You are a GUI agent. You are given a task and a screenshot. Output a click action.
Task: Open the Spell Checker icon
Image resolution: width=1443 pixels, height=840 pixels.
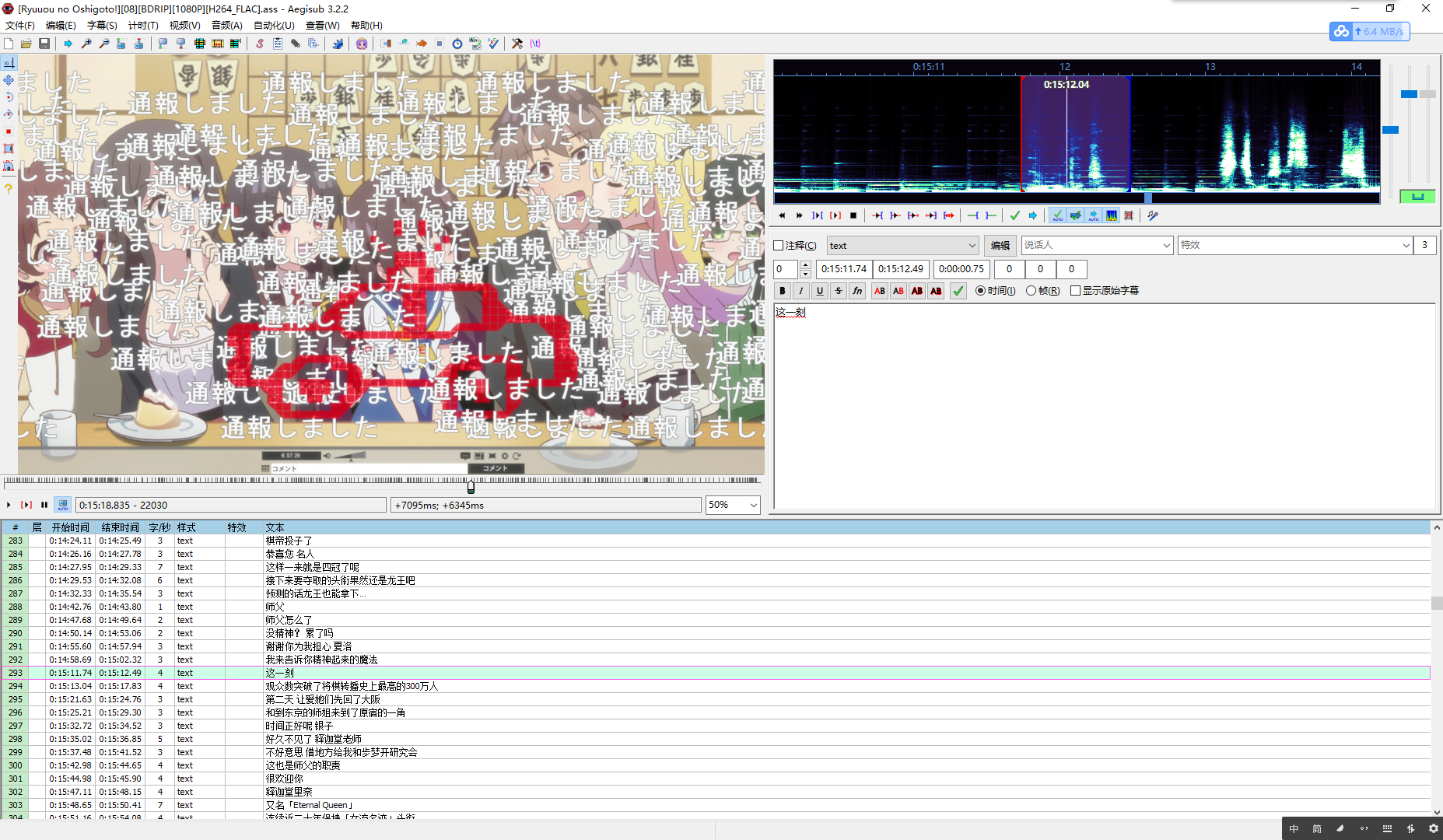[x=493, y=44]
